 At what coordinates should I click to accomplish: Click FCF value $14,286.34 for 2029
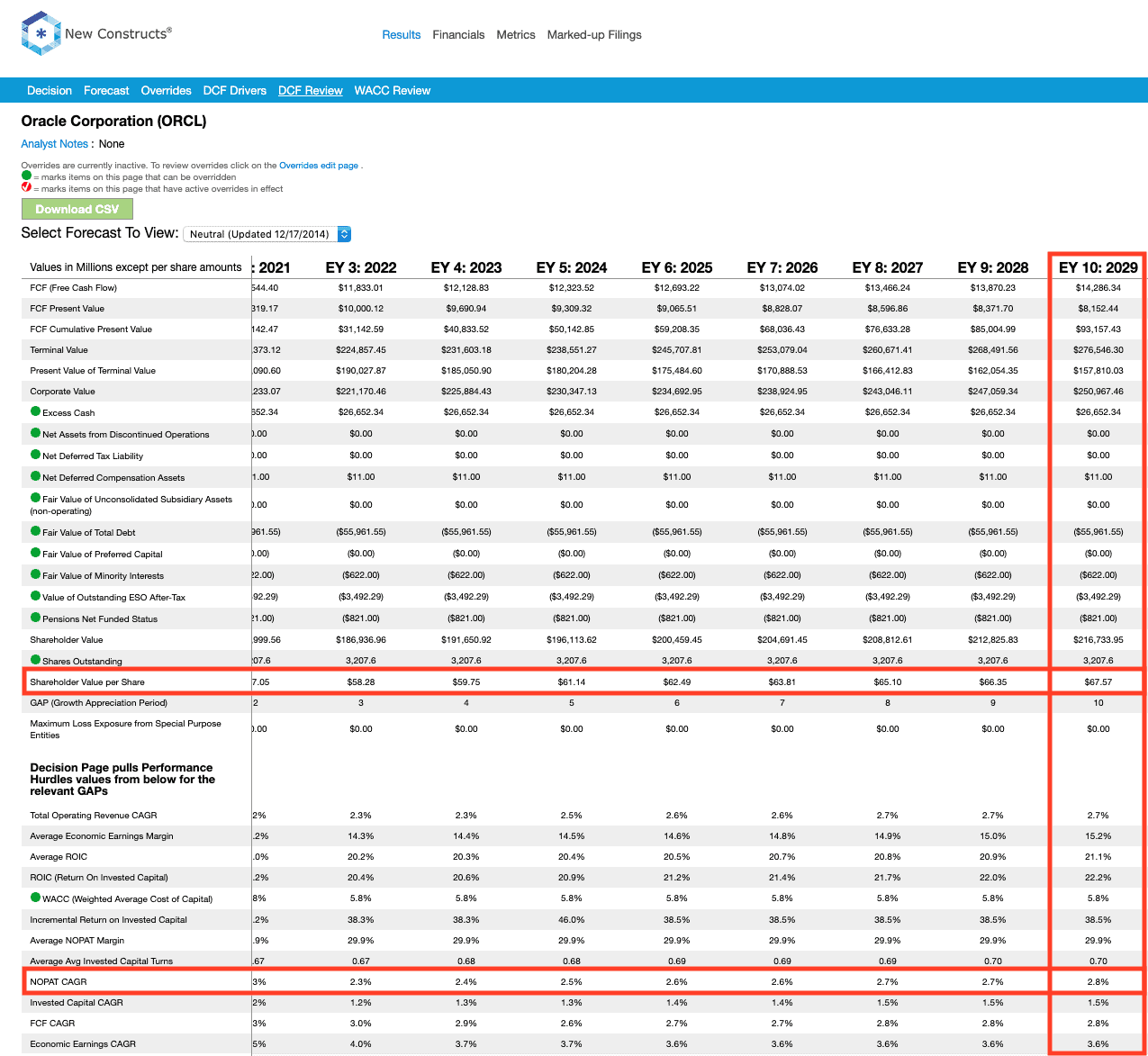point(1098,288)
